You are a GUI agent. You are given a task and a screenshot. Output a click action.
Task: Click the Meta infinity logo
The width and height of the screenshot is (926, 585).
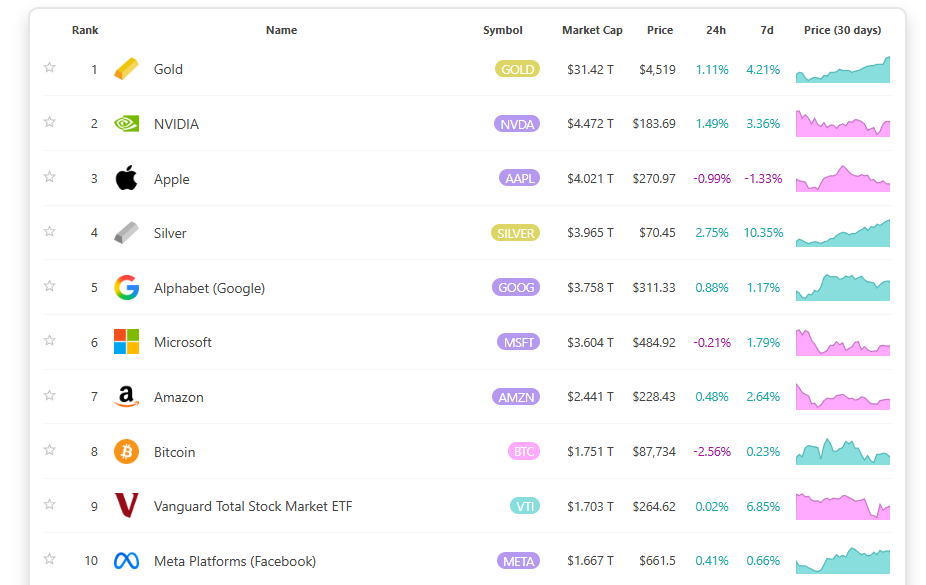(x=125, y=560)
